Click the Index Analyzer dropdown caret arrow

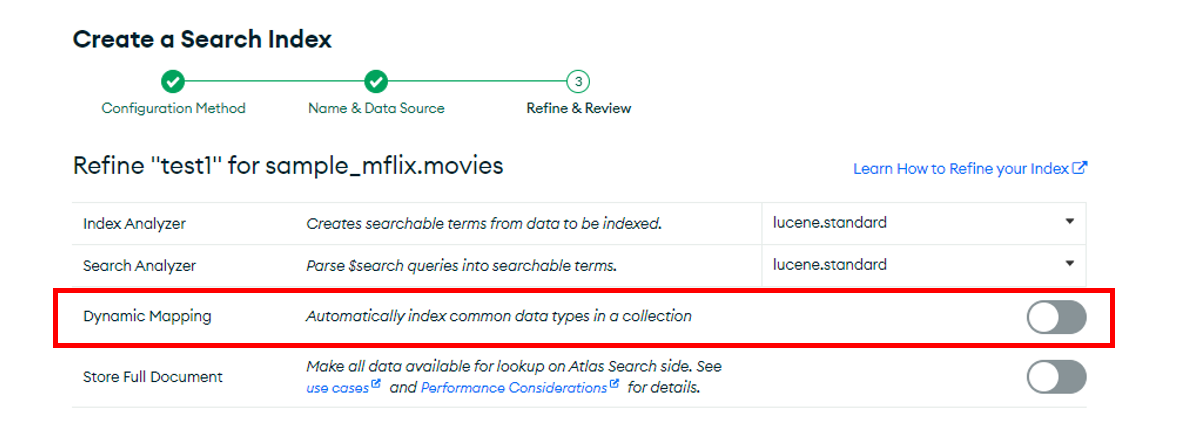[x=1069, y=222]
